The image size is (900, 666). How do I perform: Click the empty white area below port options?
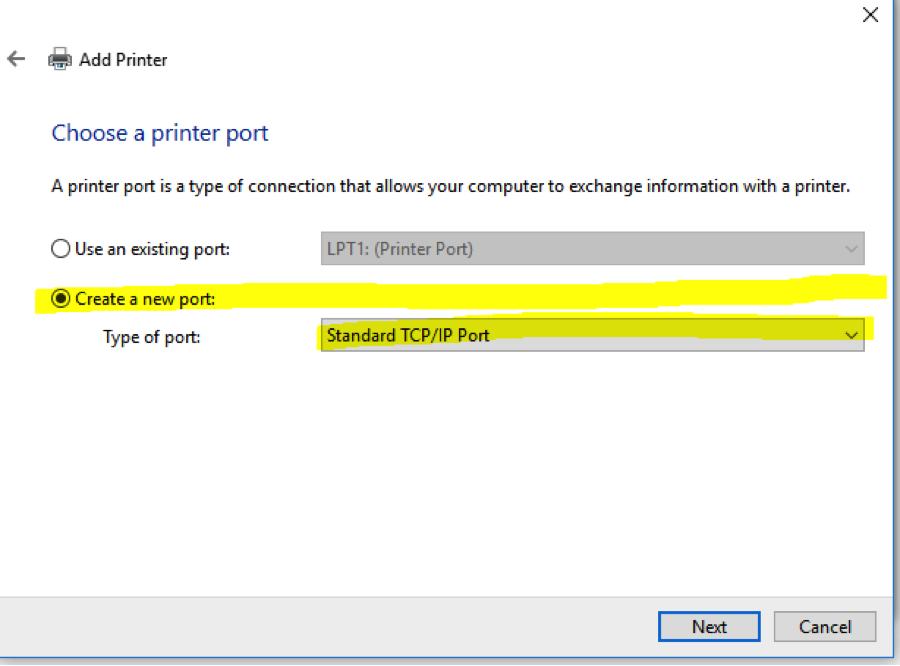click(x=450, y=470)
